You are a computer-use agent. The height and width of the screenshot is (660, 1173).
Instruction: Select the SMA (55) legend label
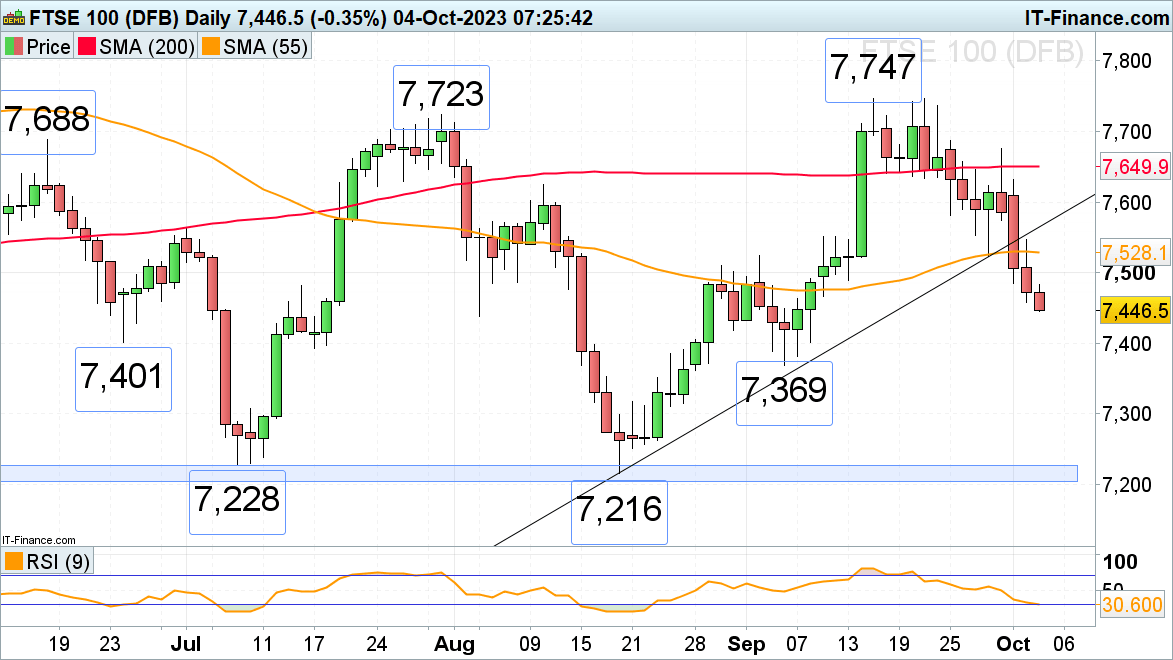(266, 47)
